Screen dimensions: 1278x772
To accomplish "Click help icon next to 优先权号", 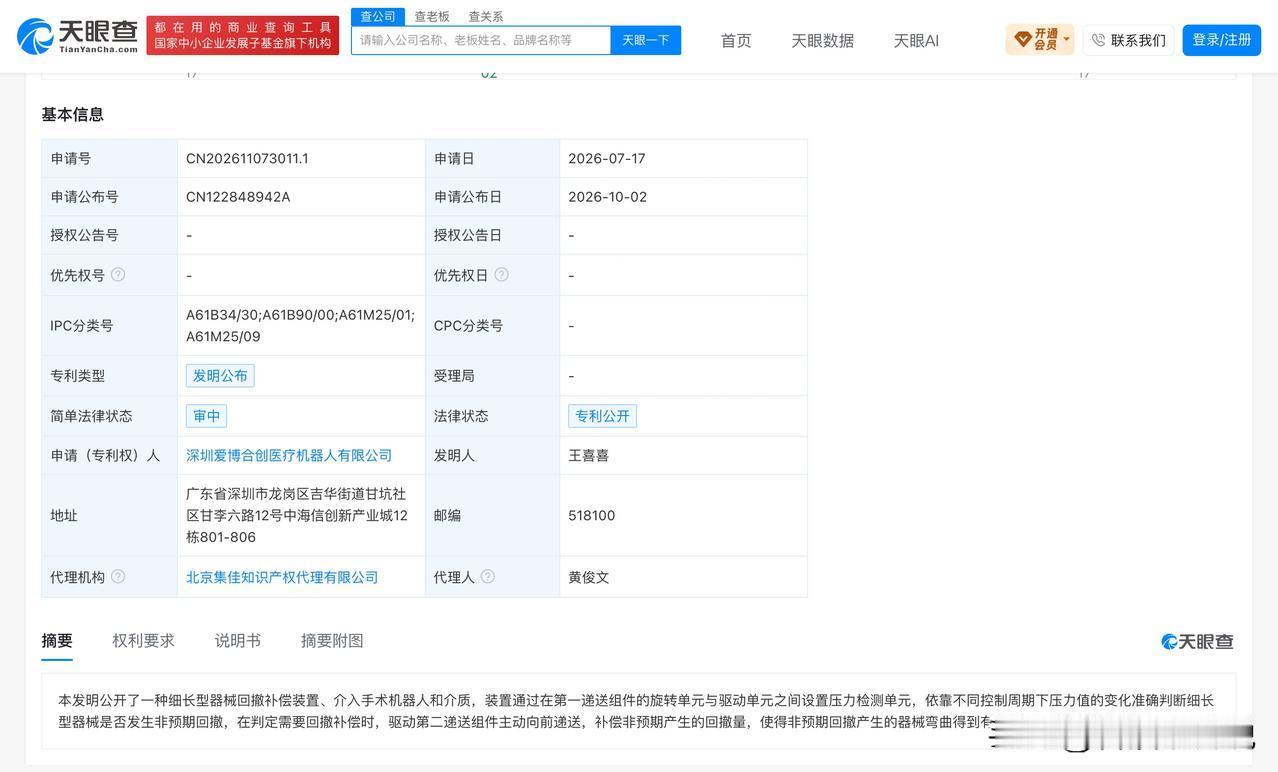I will (x=118, y=274).
